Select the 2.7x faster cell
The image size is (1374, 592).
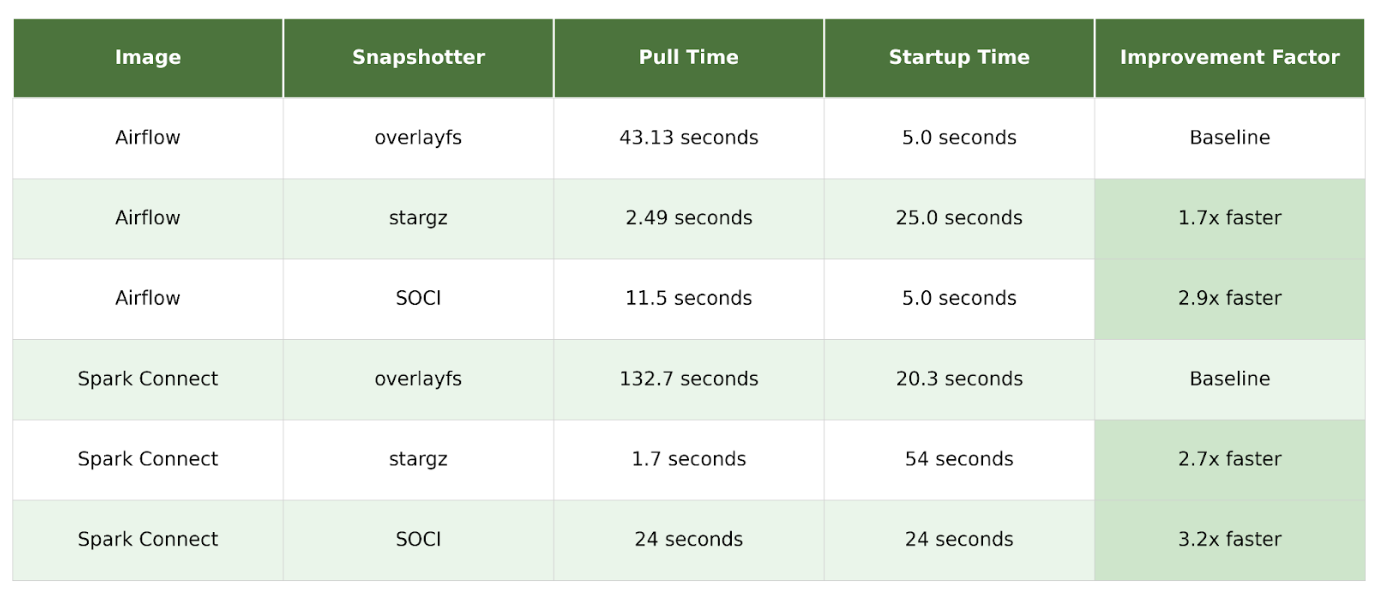pyautogui.click(x=1229, y=459)
